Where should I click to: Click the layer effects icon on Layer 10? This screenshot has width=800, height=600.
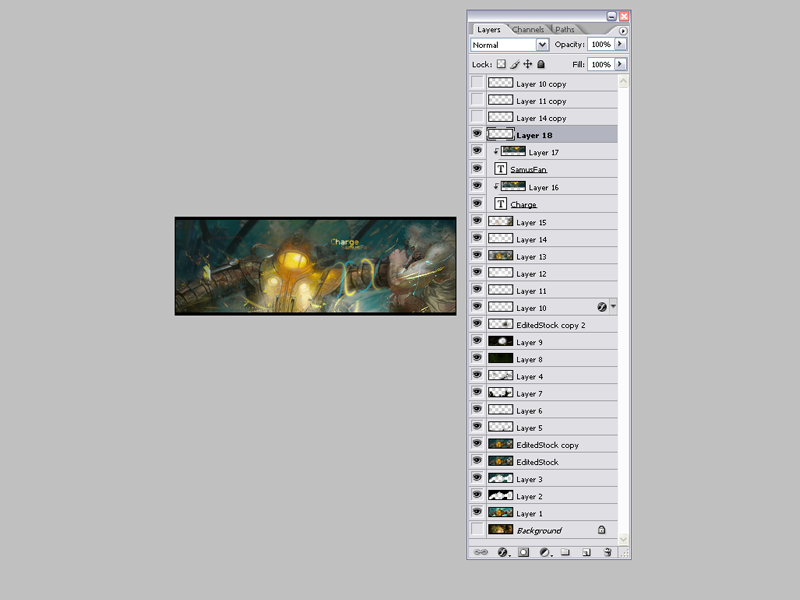[602, 307]
